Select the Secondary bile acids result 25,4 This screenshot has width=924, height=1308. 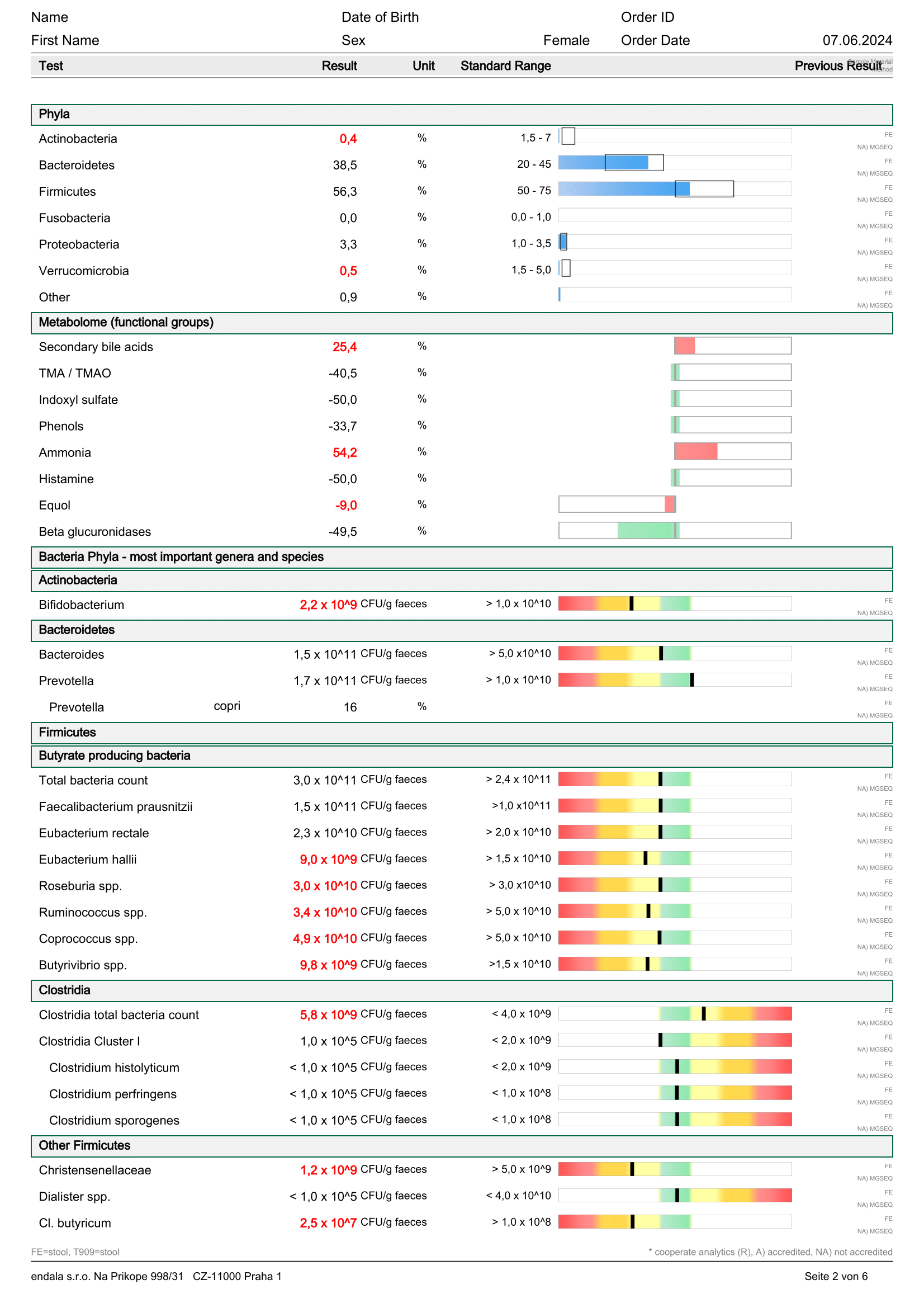(344, 347)
